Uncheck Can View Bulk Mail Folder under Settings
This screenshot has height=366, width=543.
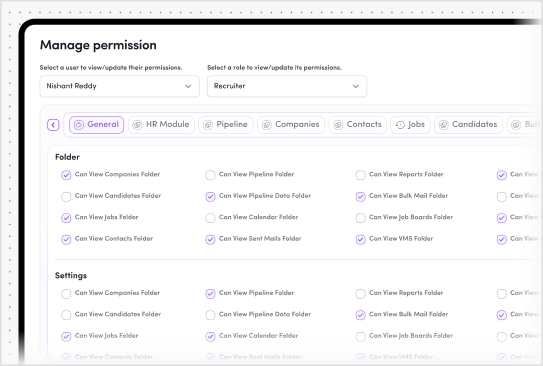click(x=360, y=315)
